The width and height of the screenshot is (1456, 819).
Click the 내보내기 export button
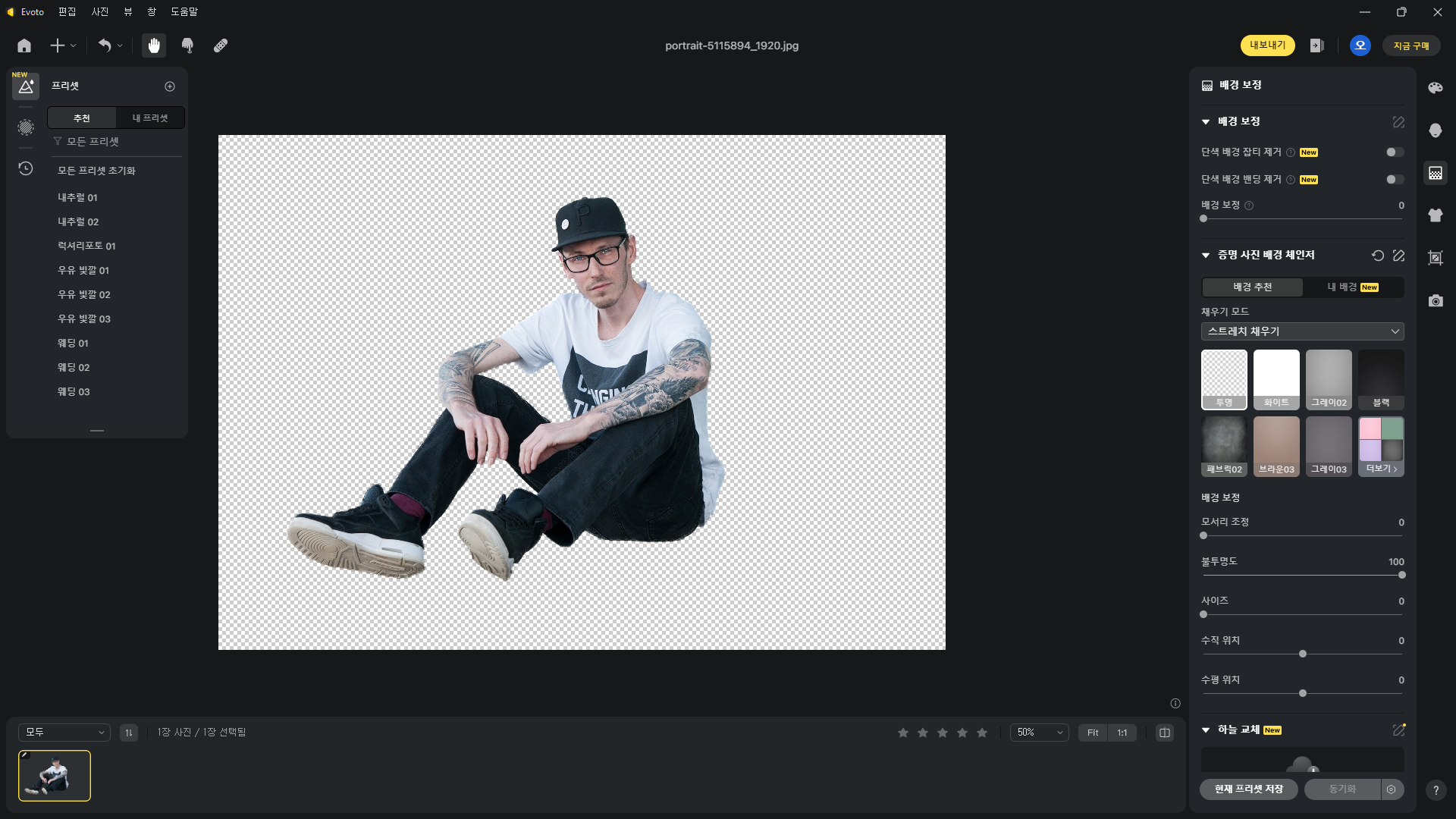pos(1267,45)
